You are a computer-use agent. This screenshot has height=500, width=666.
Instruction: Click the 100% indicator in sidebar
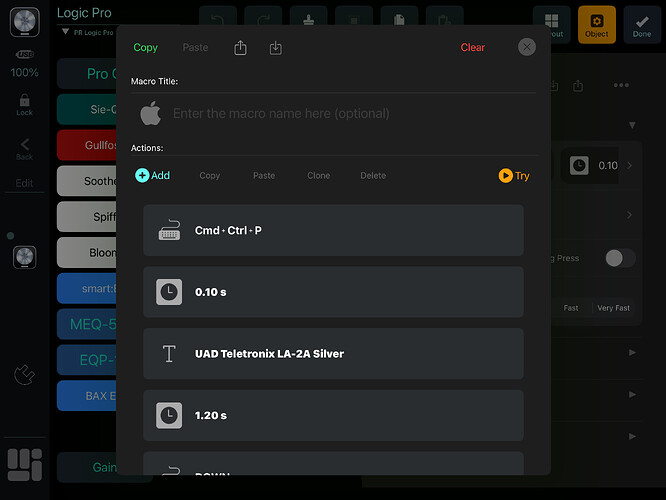pos(25,73)
